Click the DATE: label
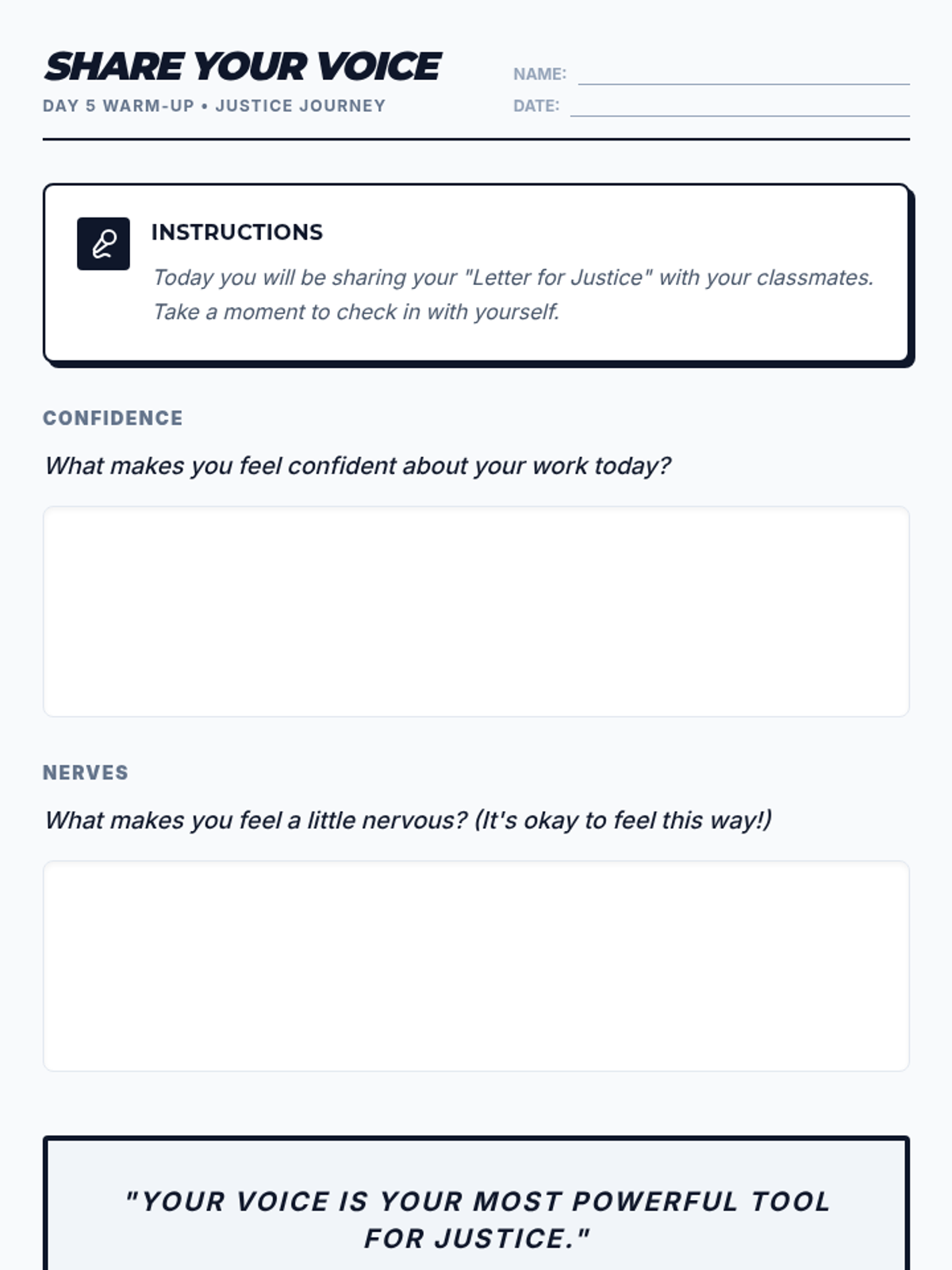The image size is (952, 1270). click(535, 106)
